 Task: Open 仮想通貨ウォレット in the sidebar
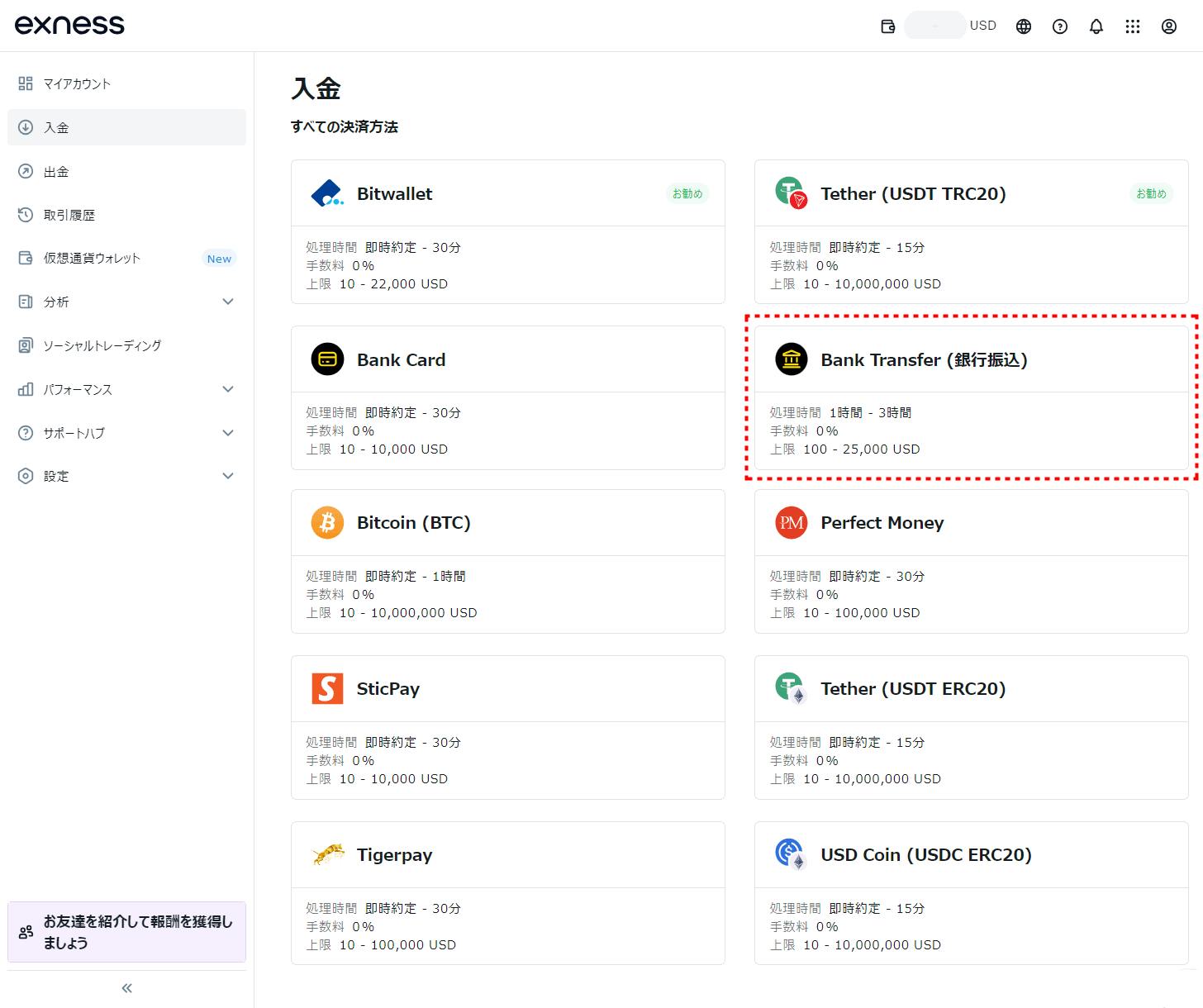click(126, 258)
